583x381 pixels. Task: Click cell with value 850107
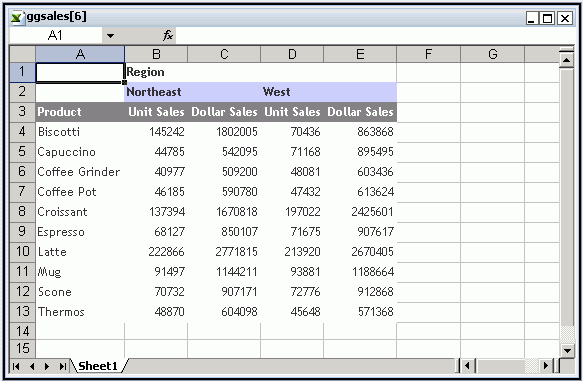pos(224,232)
